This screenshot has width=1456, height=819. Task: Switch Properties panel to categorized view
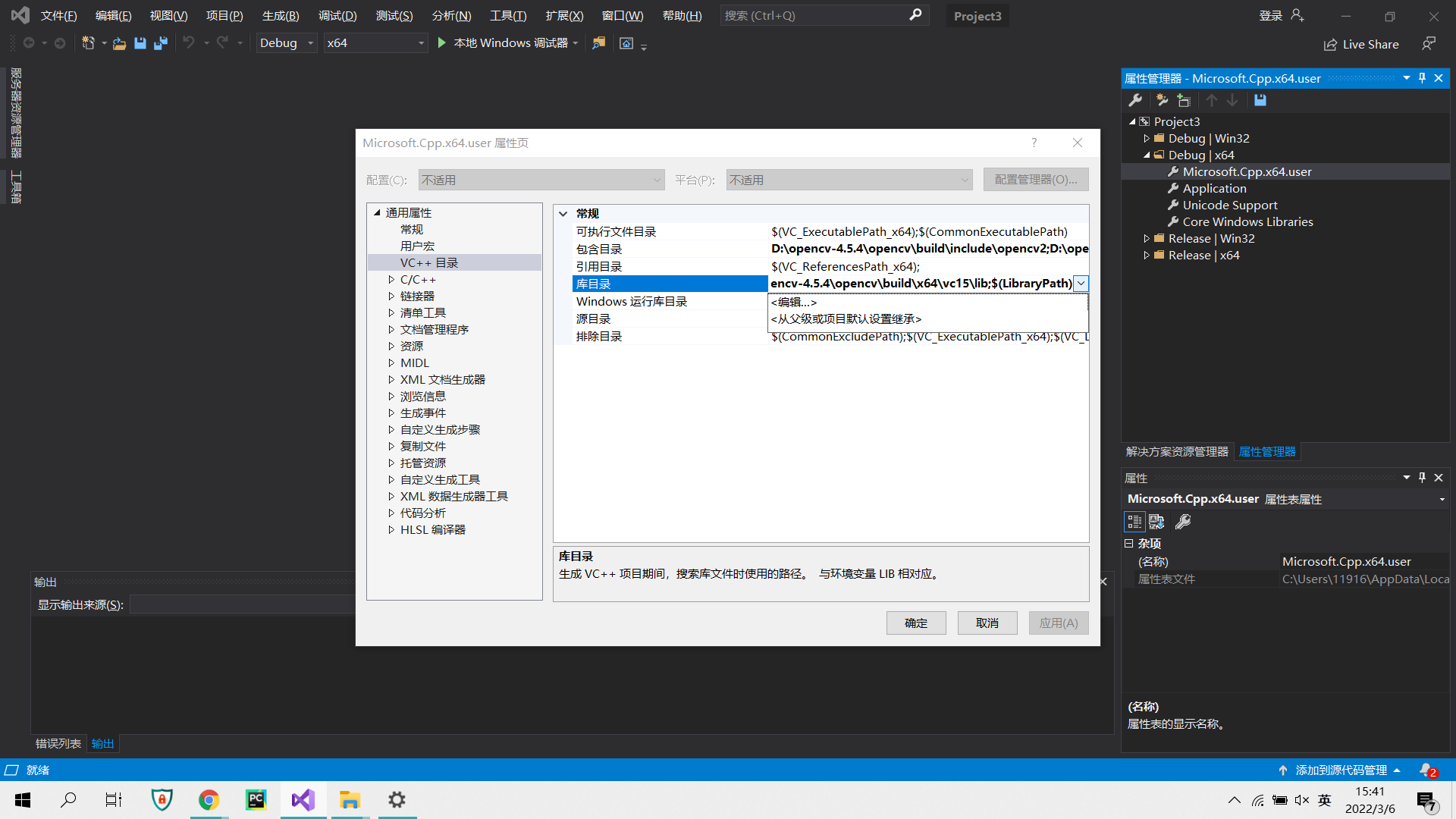[1134, 522]
